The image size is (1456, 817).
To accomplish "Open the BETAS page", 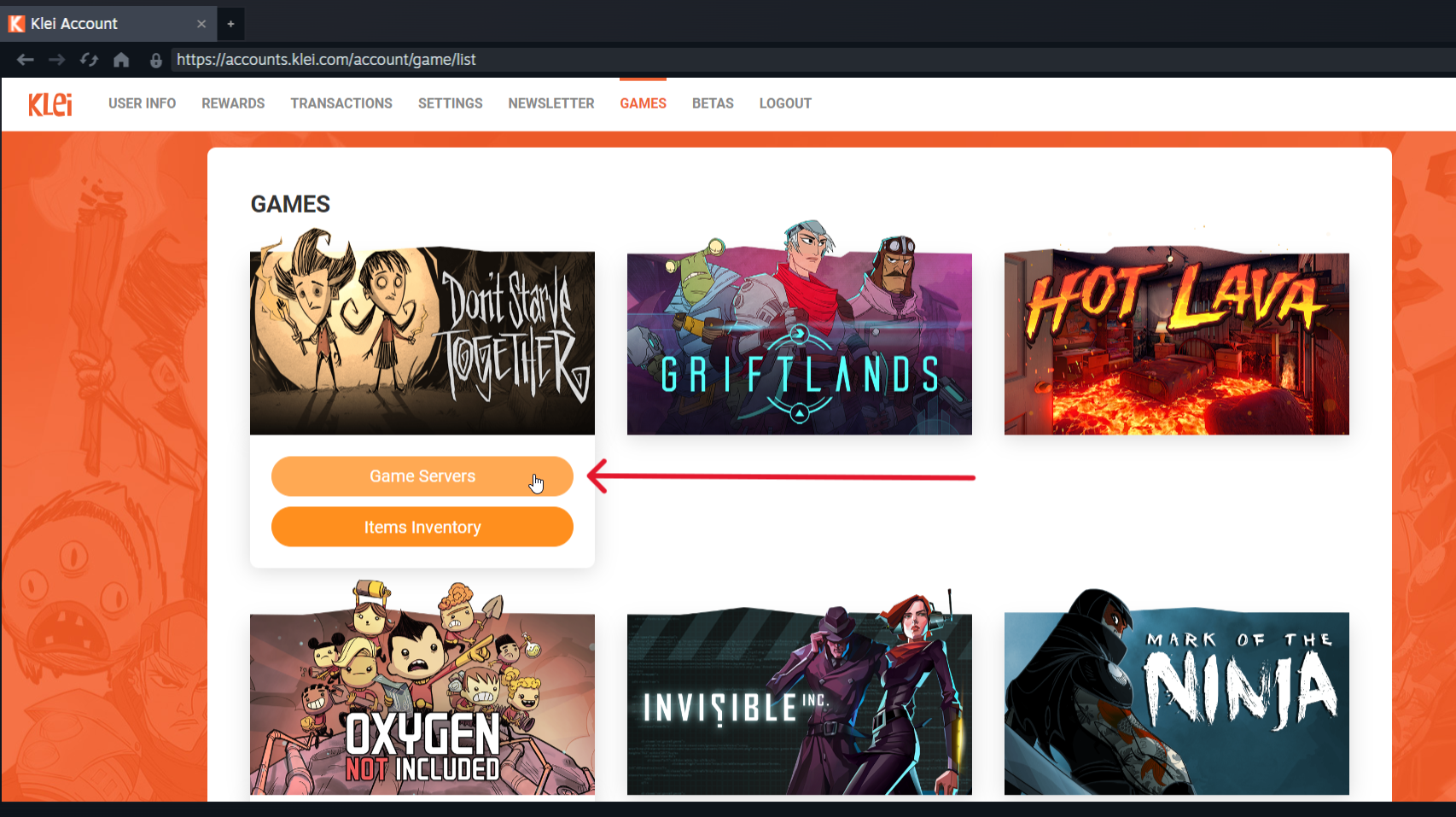I will pyautogui.click(x=713, y=103).
